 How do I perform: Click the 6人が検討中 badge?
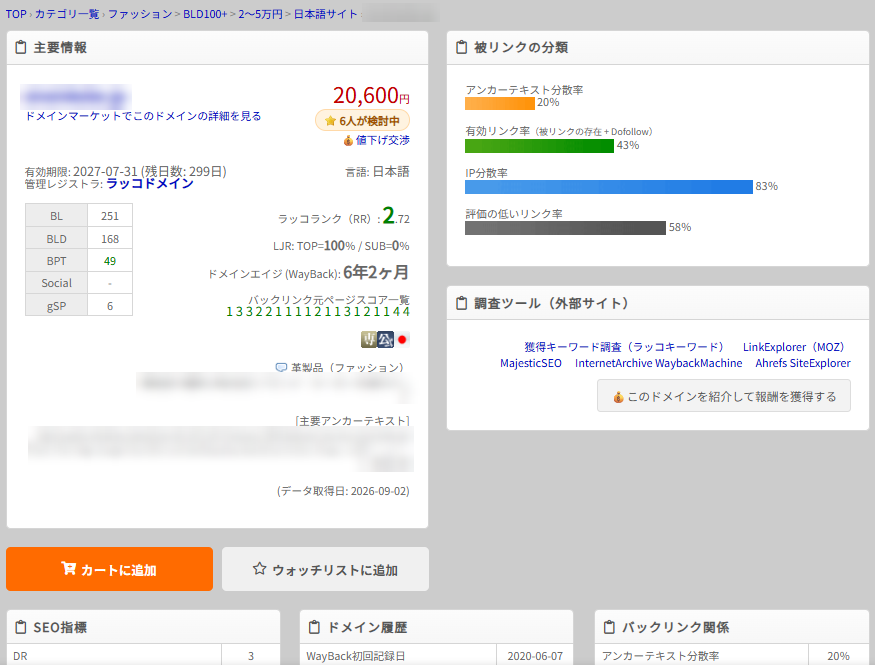coord(362,121)
